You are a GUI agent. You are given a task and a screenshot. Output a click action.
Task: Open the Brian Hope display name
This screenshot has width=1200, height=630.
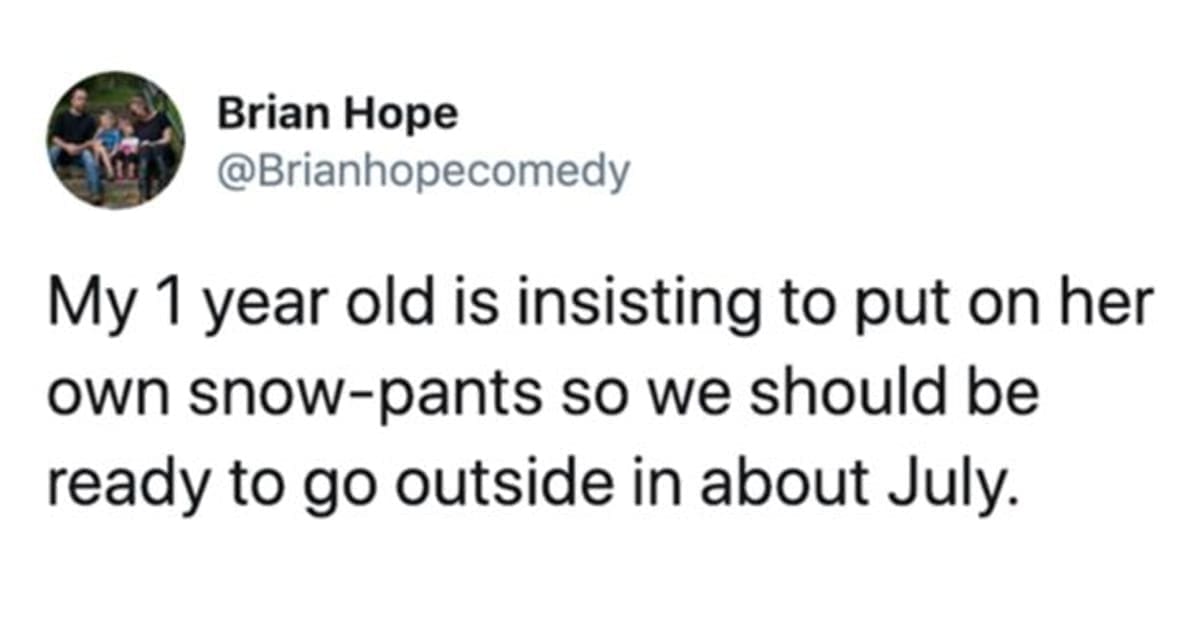(x=338, y=115)
